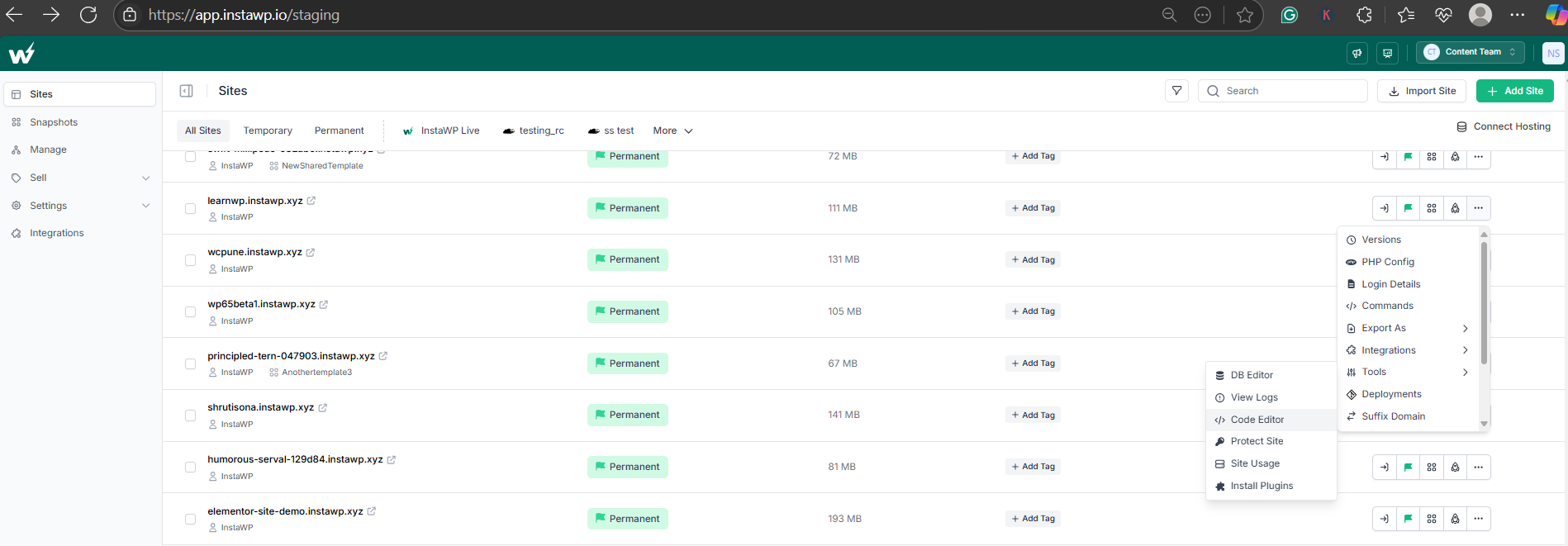Open external link icon beside wcpune.instawp.xyz
This screenshot has height=546, width=1568.
pos(311,252)
